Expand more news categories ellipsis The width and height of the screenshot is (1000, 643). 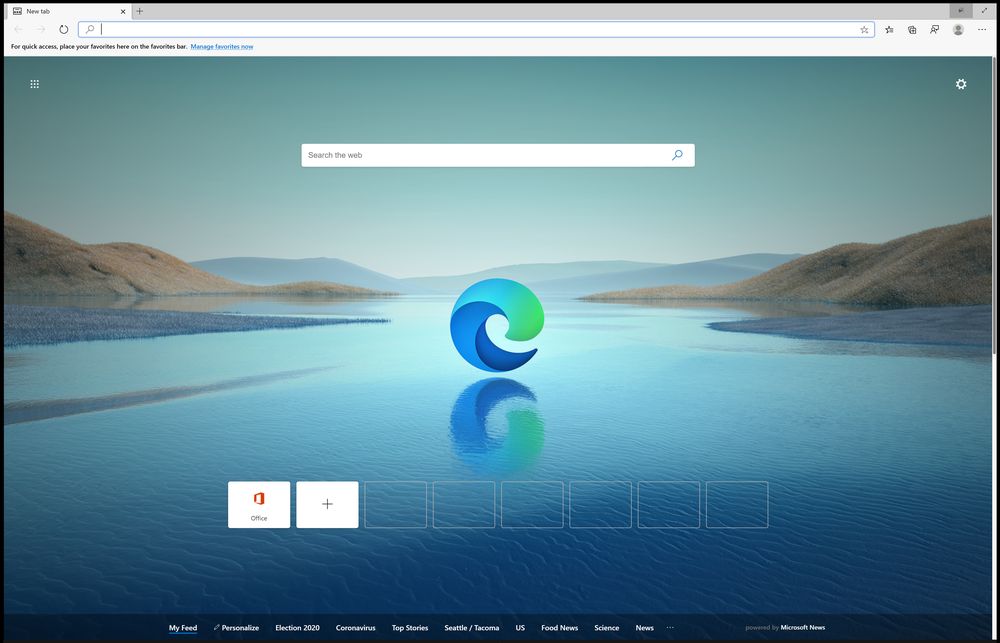pos(670,628)
